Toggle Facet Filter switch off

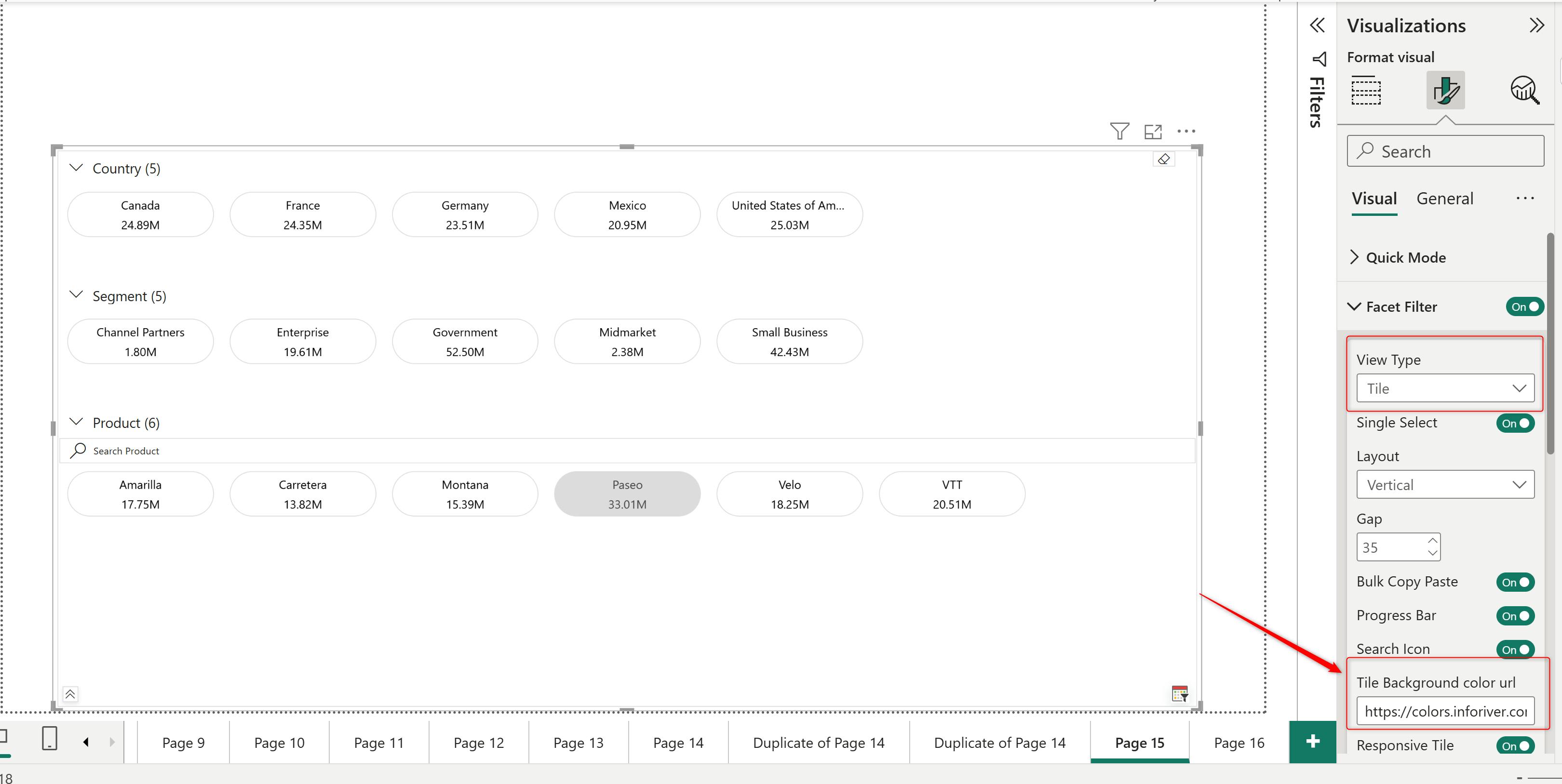[1524, 306]
